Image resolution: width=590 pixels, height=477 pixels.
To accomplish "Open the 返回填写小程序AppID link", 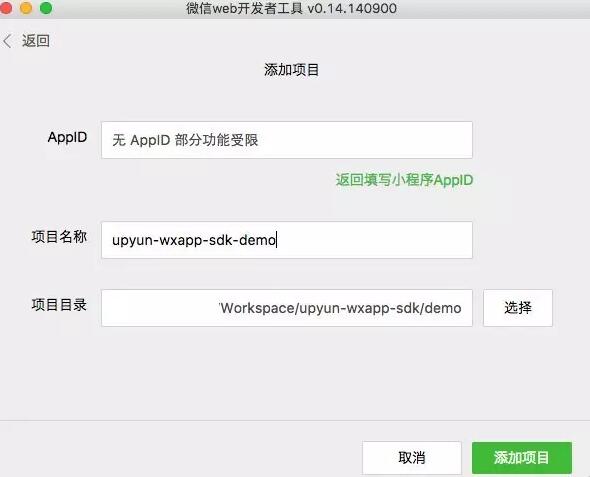I will tap(404, 180).
